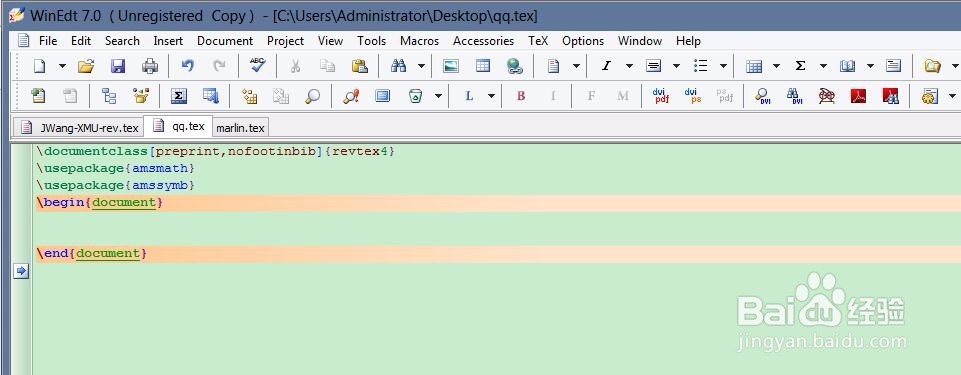Convert with the dvi ps icon

point(693,96)
